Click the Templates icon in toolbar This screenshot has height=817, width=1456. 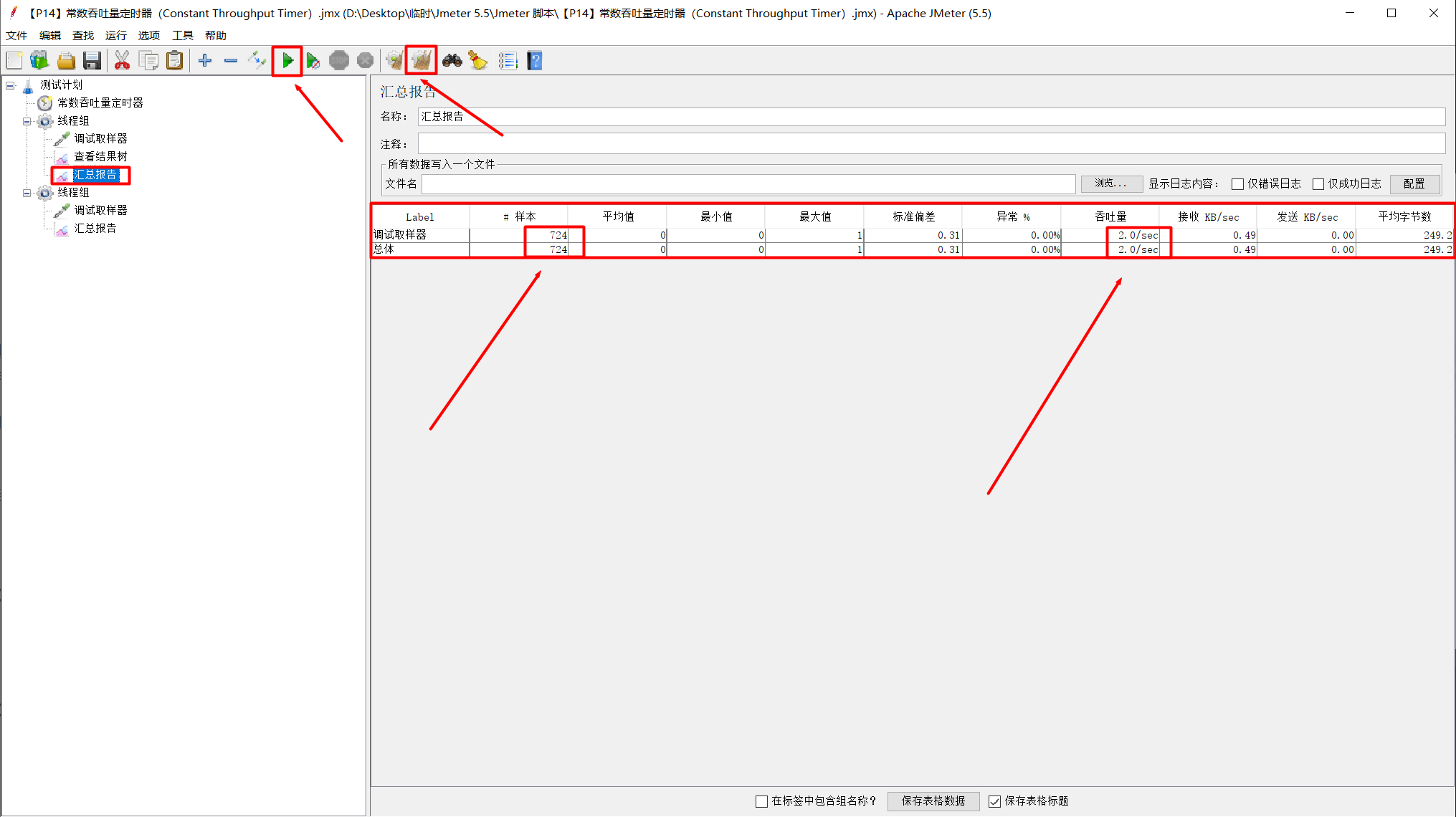tap(39, 61)
